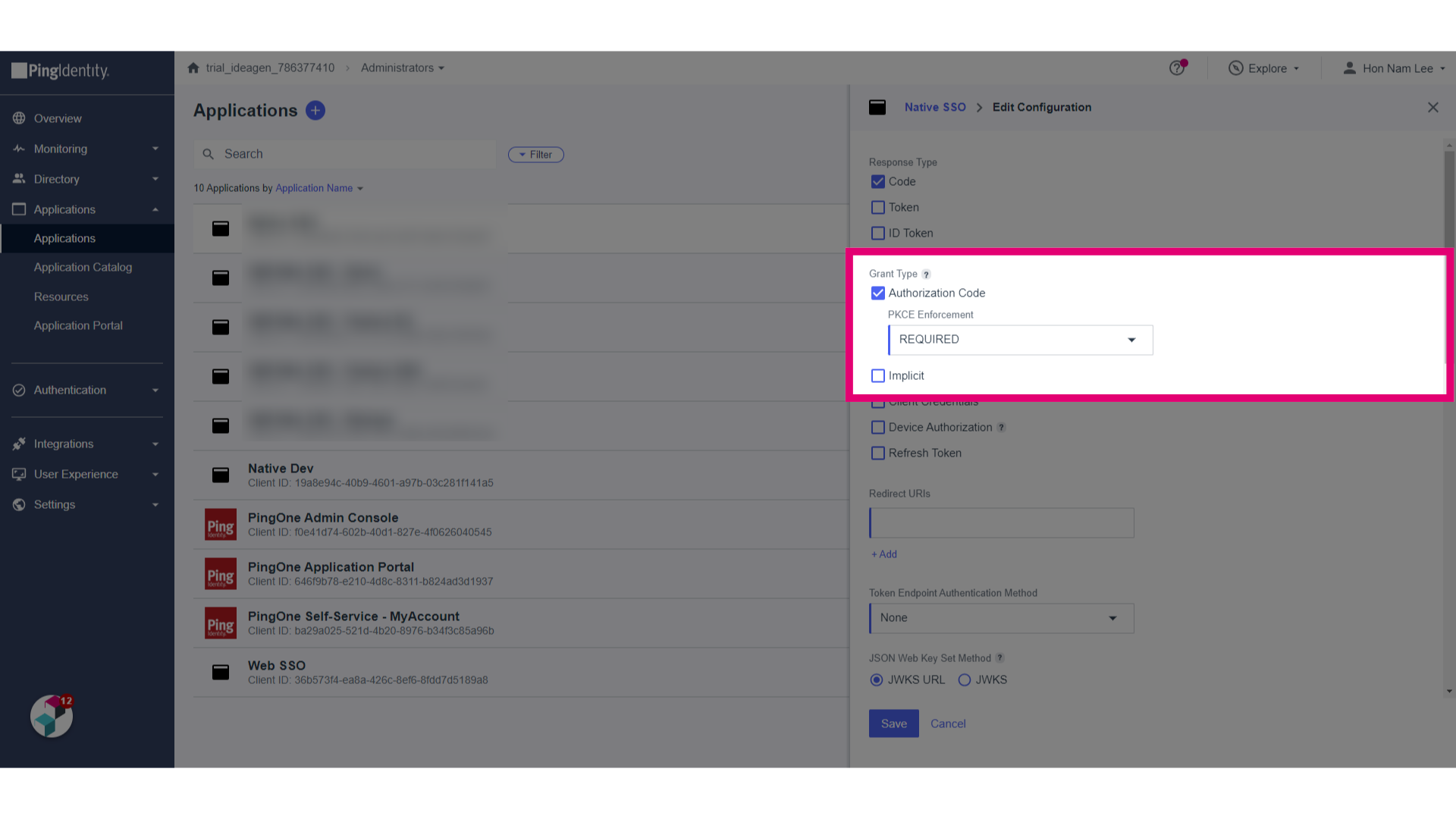Click the PingOne Admin Console logo
Viewport: 1456px width, 819px height.
click(x=221, y=525)
